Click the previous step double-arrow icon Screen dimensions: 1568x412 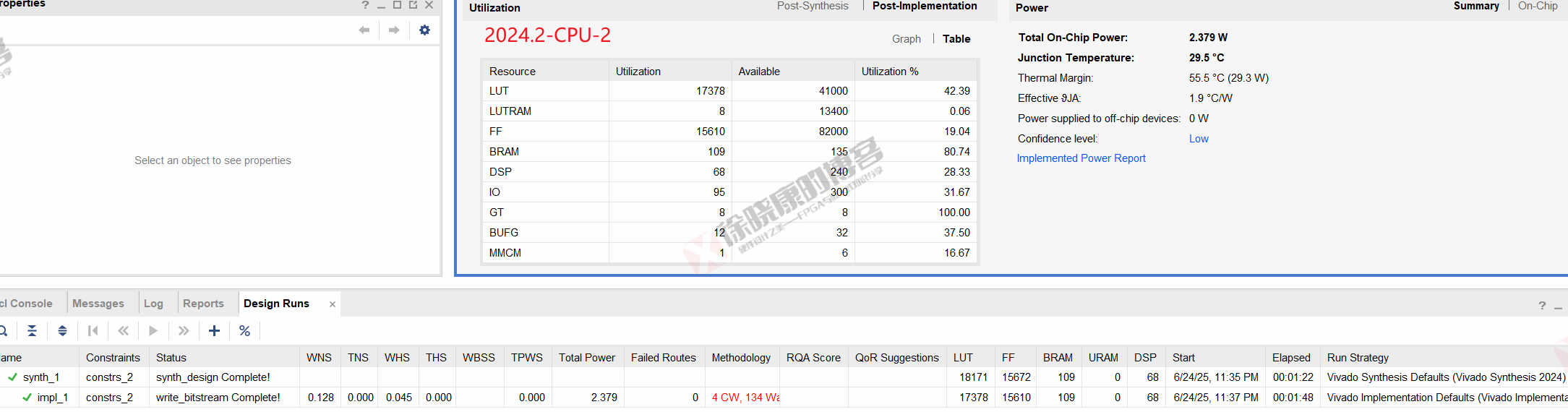123,330
